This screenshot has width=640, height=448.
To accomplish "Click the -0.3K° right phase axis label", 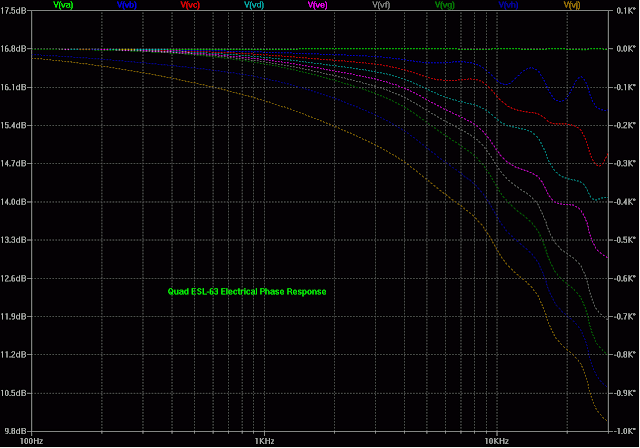I will coord(625,164).
